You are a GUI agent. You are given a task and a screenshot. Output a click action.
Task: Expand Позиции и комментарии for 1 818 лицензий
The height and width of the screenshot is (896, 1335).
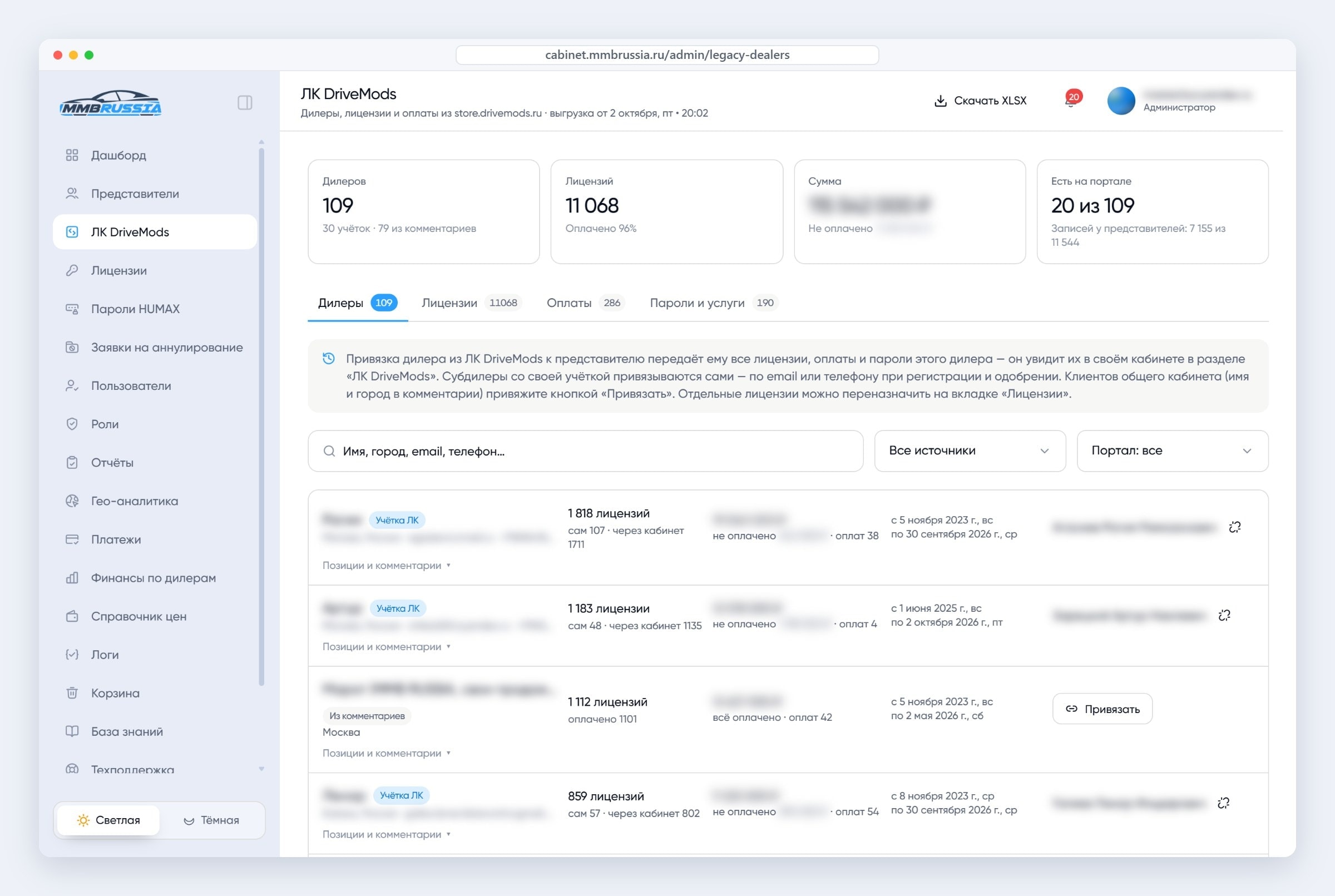tap(387, 565)
